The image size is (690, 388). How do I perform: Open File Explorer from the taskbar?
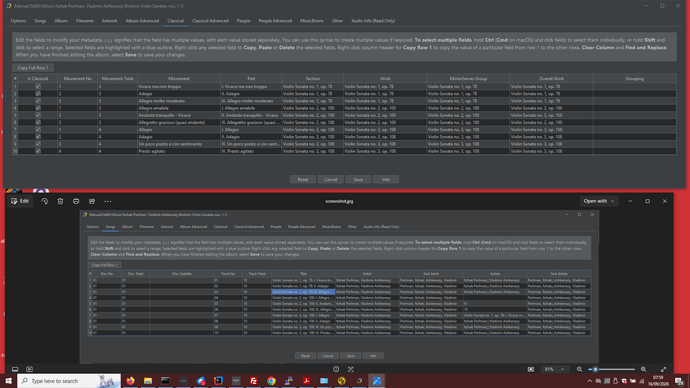tap(148, 381)
